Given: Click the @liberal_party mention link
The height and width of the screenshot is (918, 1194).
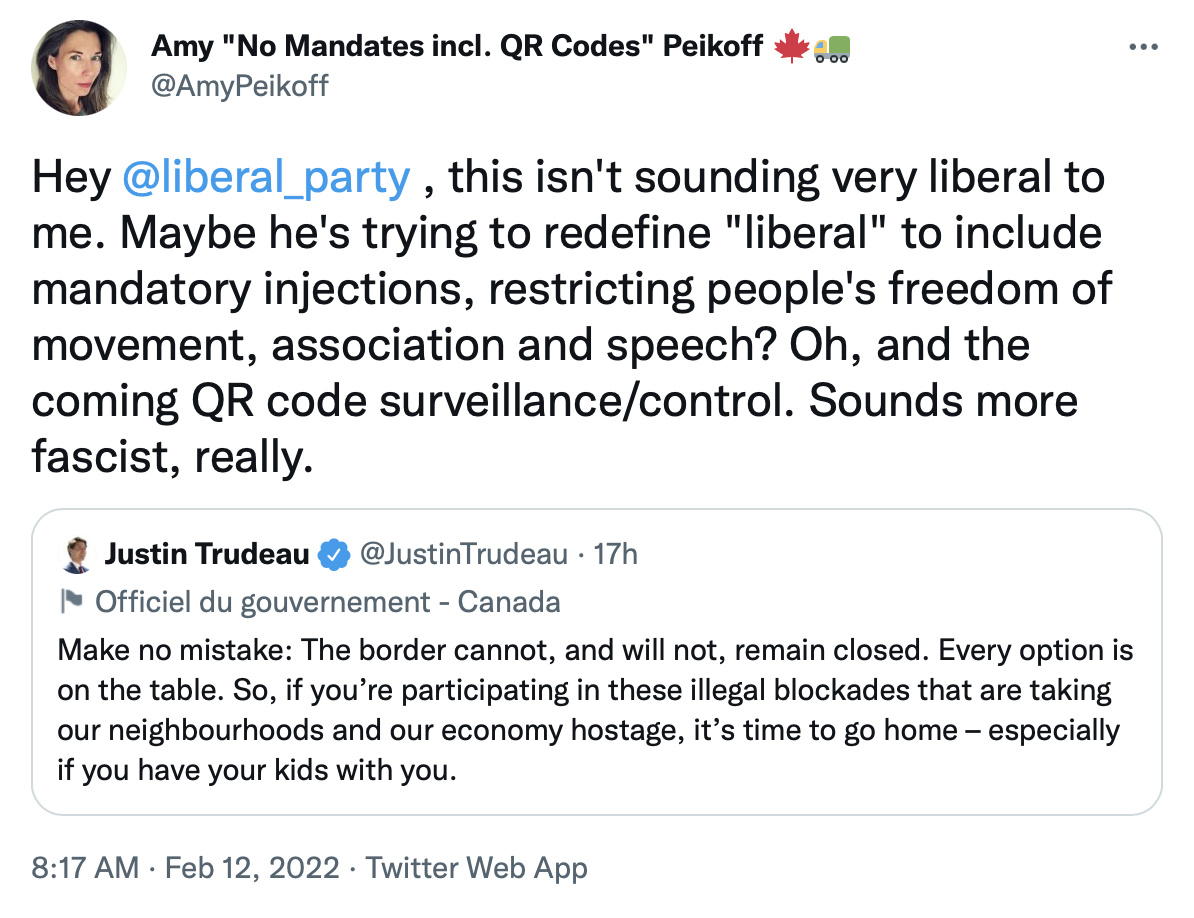Looking at the screenshot, I should coord(266,177).
